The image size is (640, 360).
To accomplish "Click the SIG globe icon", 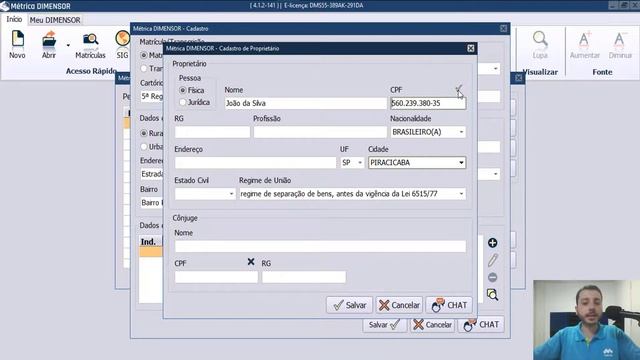I will [122, 38].
